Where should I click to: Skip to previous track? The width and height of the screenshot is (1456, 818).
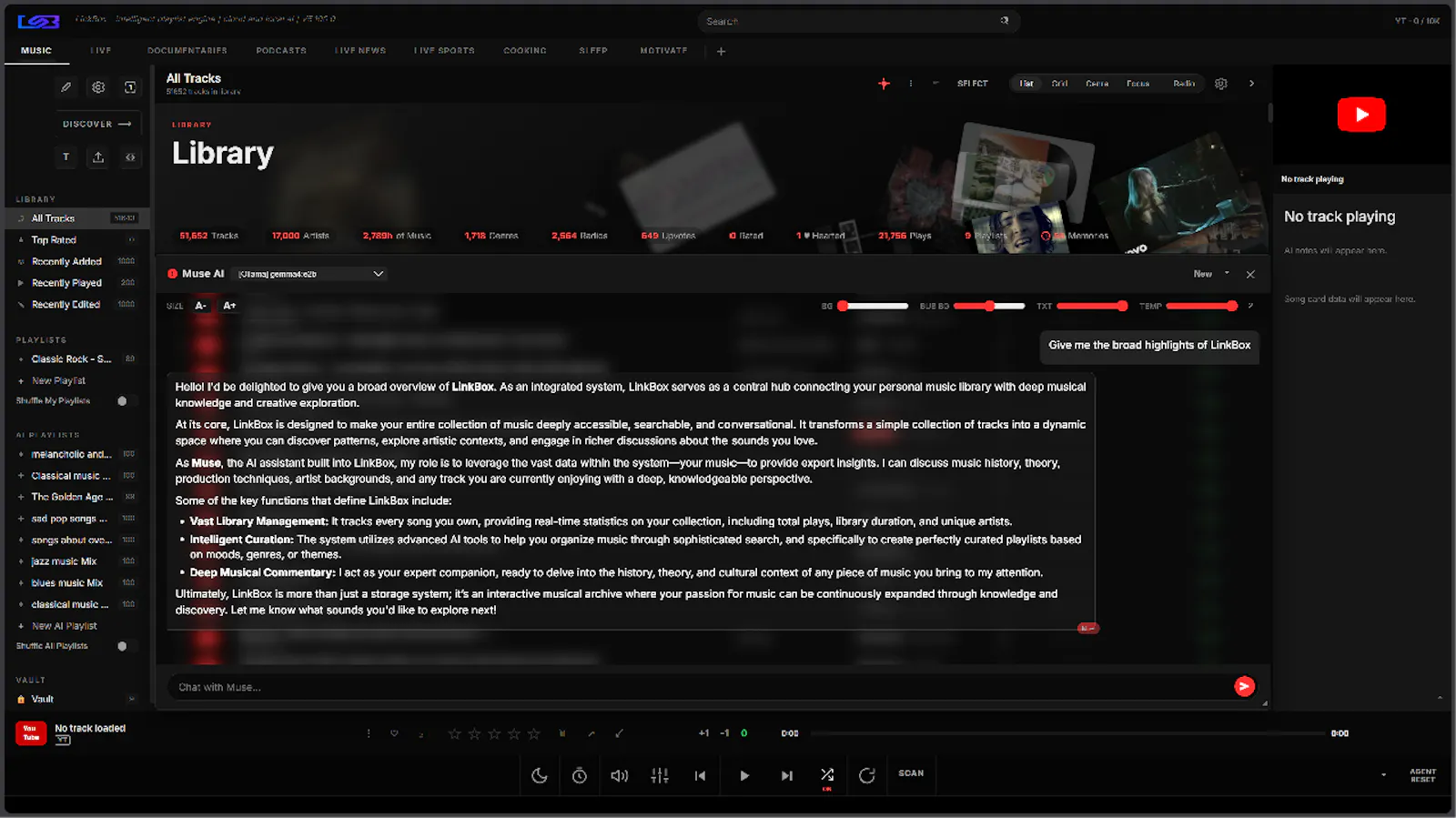pos(700,775)
